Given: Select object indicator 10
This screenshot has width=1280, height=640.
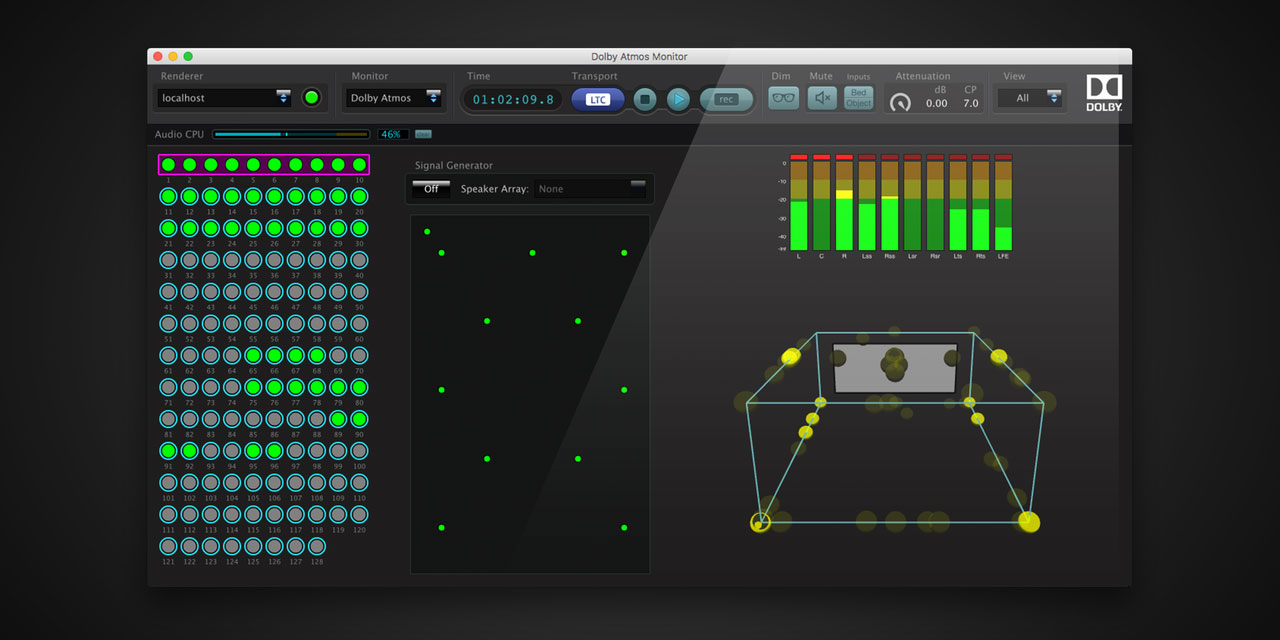Looking at the screenshot, I should pyautogui.click(x=359, y=165).
